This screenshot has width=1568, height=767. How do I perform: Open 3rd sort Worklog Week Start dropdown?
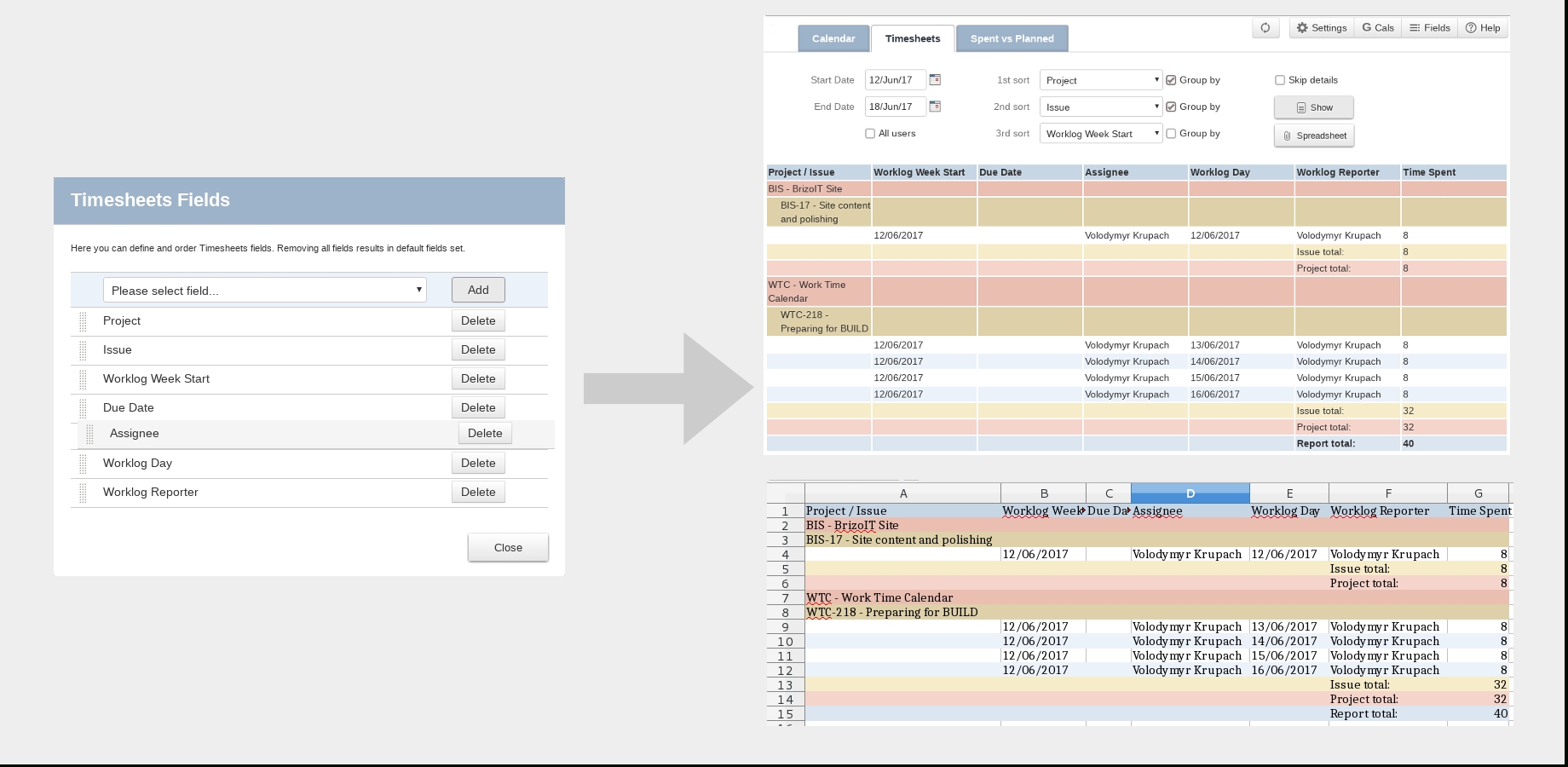[1101, 134]
